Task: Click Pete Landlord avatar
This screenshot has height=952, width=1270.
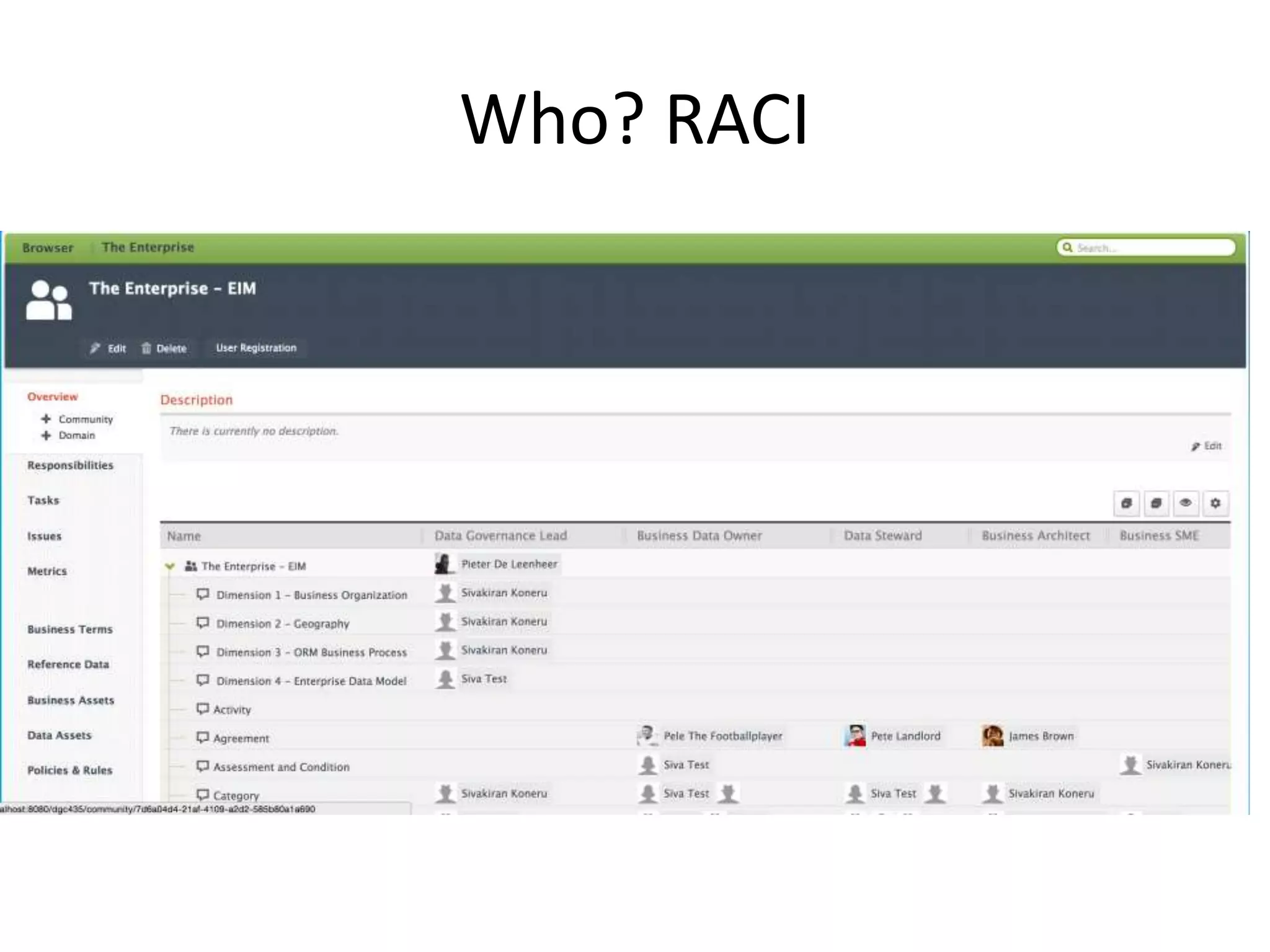Action: [x=855, y=736]
